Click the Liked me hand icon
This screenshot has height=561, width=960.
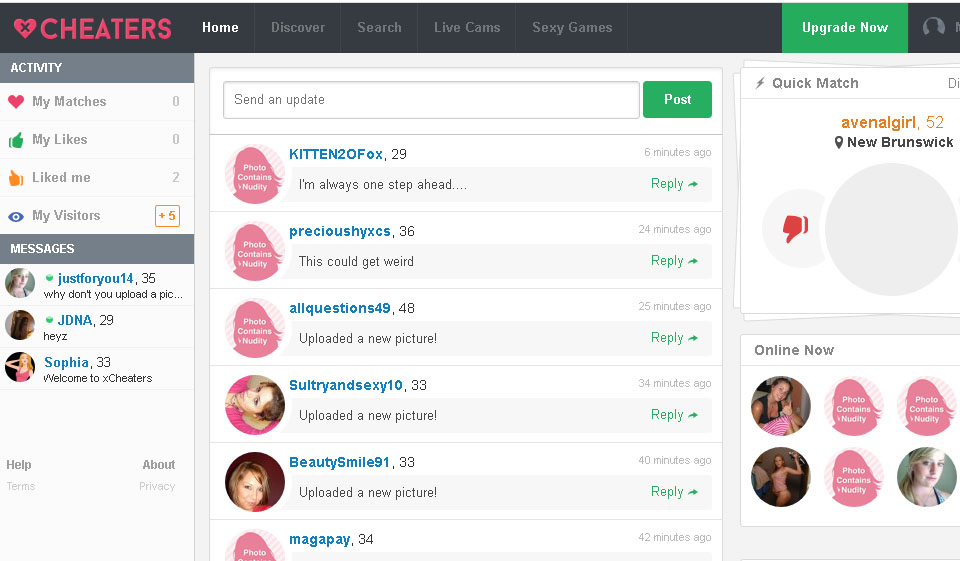click(16, 178)
